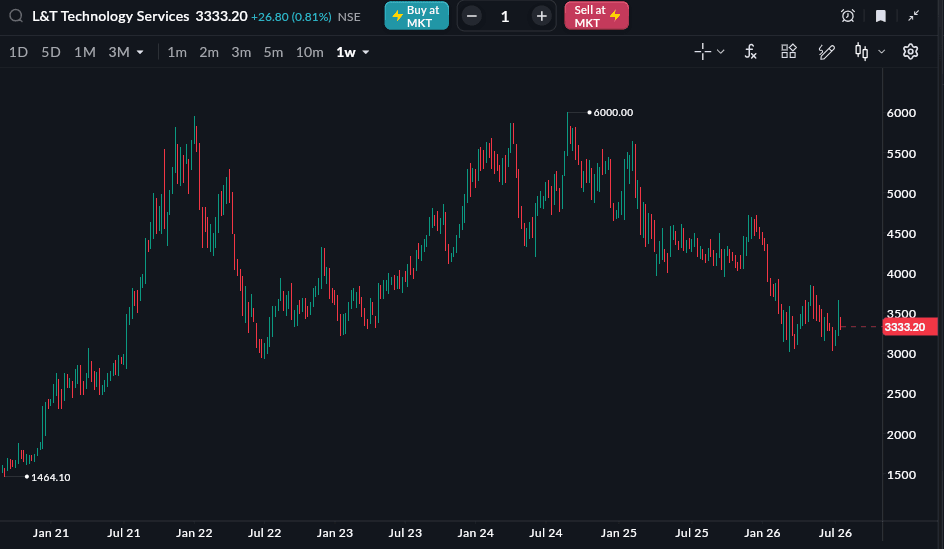Select the crosshair cursor tool
The width and height of the screenshot is (944, 549).
click(702, 52)
